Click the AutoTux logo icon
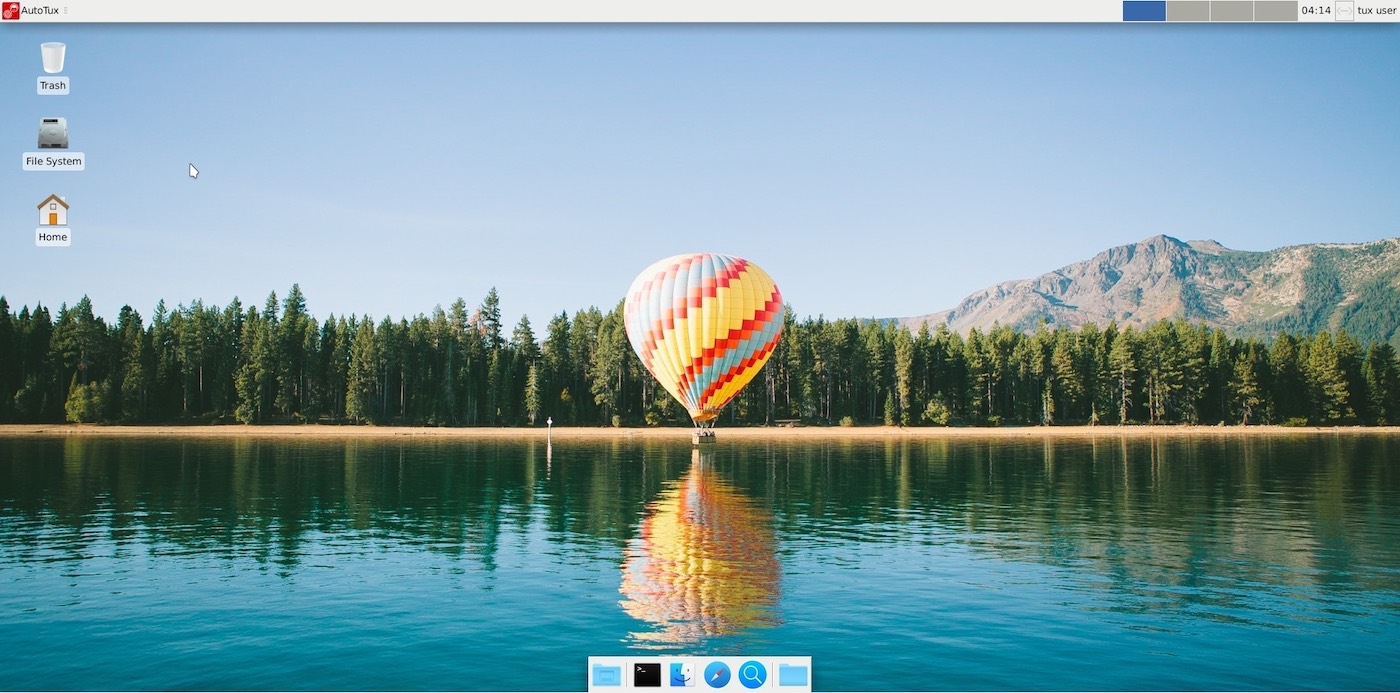The image size is (1400, 693). click(x=11, y=11)
